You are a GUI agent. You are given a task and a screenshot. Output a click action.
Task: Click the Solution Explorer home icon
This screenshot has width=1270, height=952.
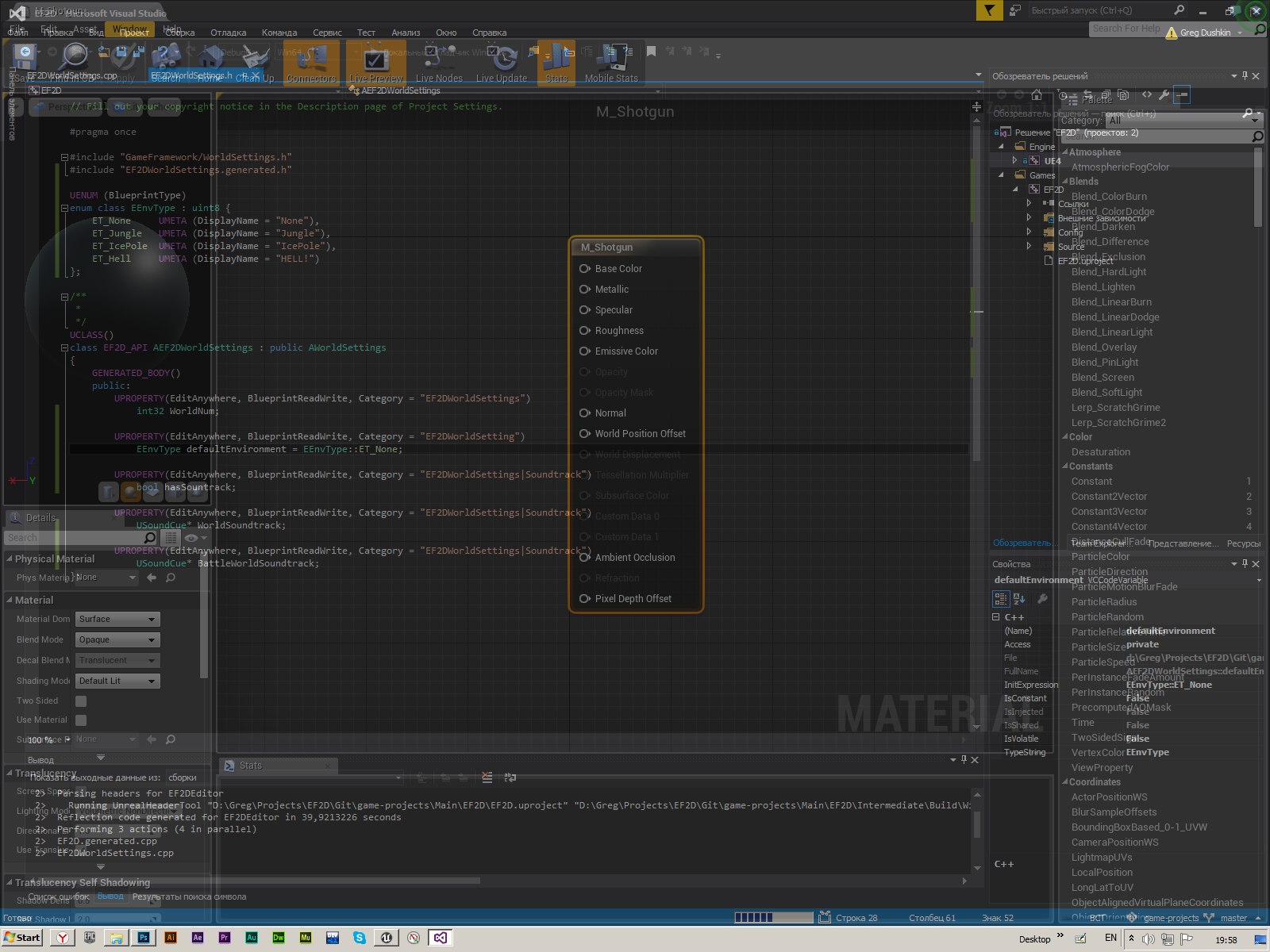pos(1037,94)
